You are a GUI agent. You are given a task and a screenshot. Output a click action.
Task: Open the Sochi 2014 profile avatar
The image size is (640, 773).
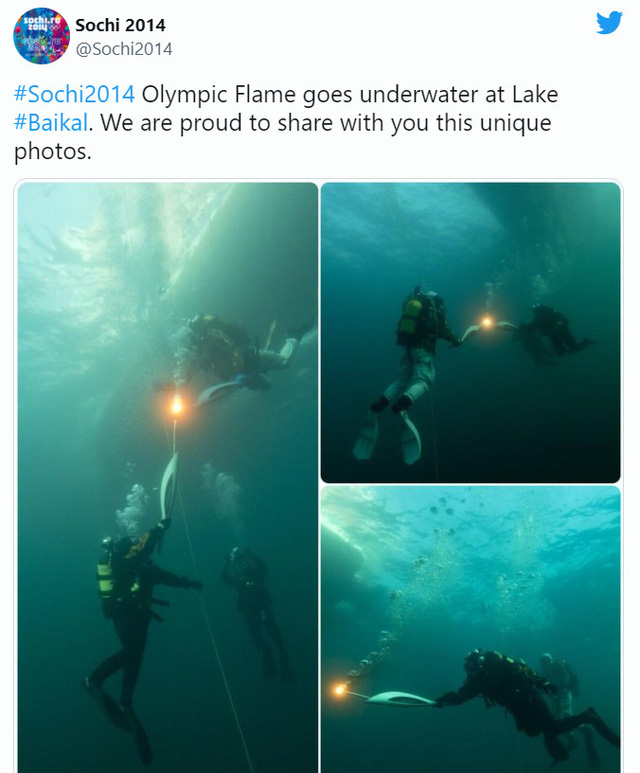point(41,36)
